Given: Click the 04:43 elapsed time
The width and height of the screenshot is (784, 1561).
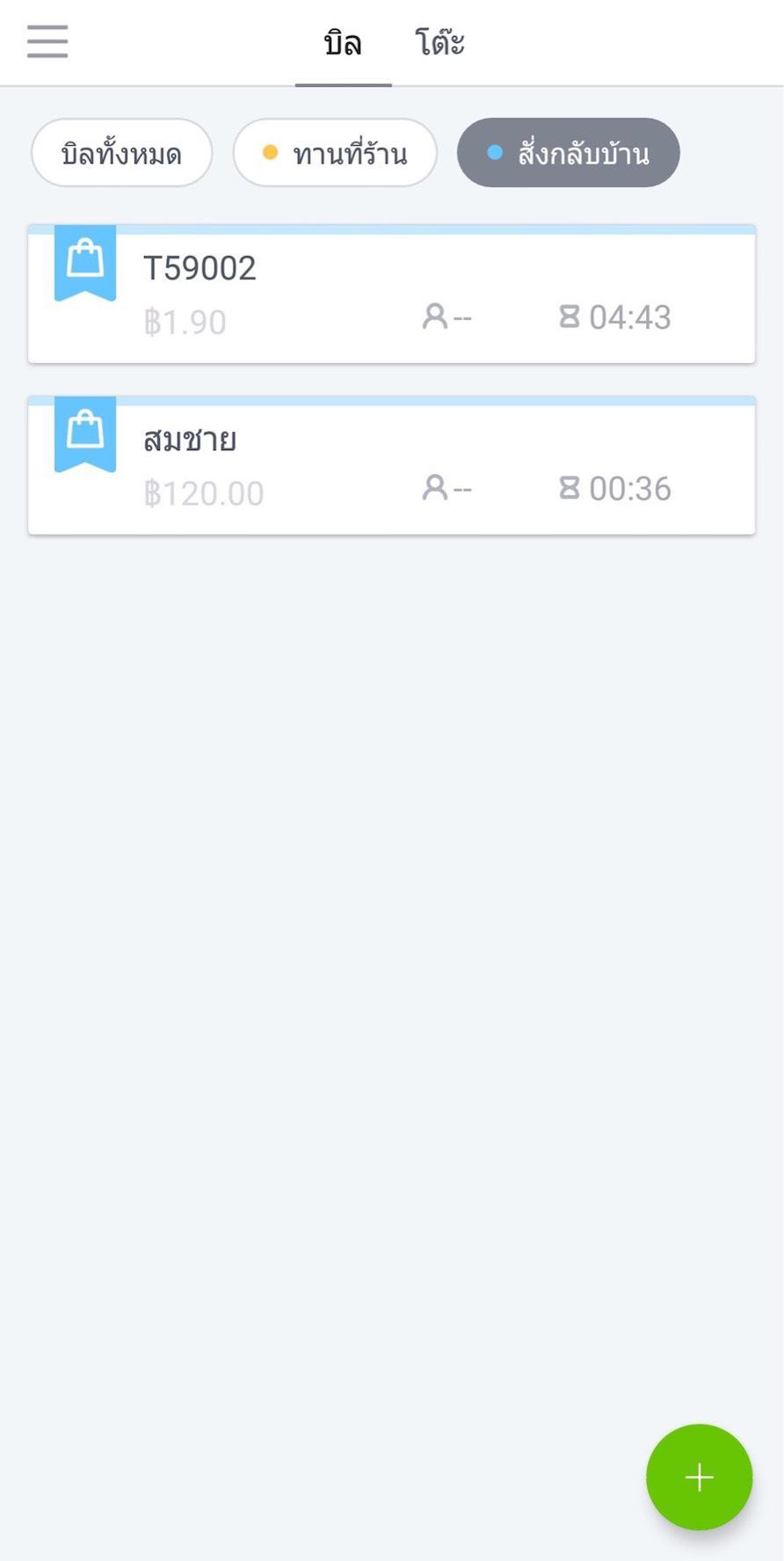Looking at the screenshot, I should [629, 317].
